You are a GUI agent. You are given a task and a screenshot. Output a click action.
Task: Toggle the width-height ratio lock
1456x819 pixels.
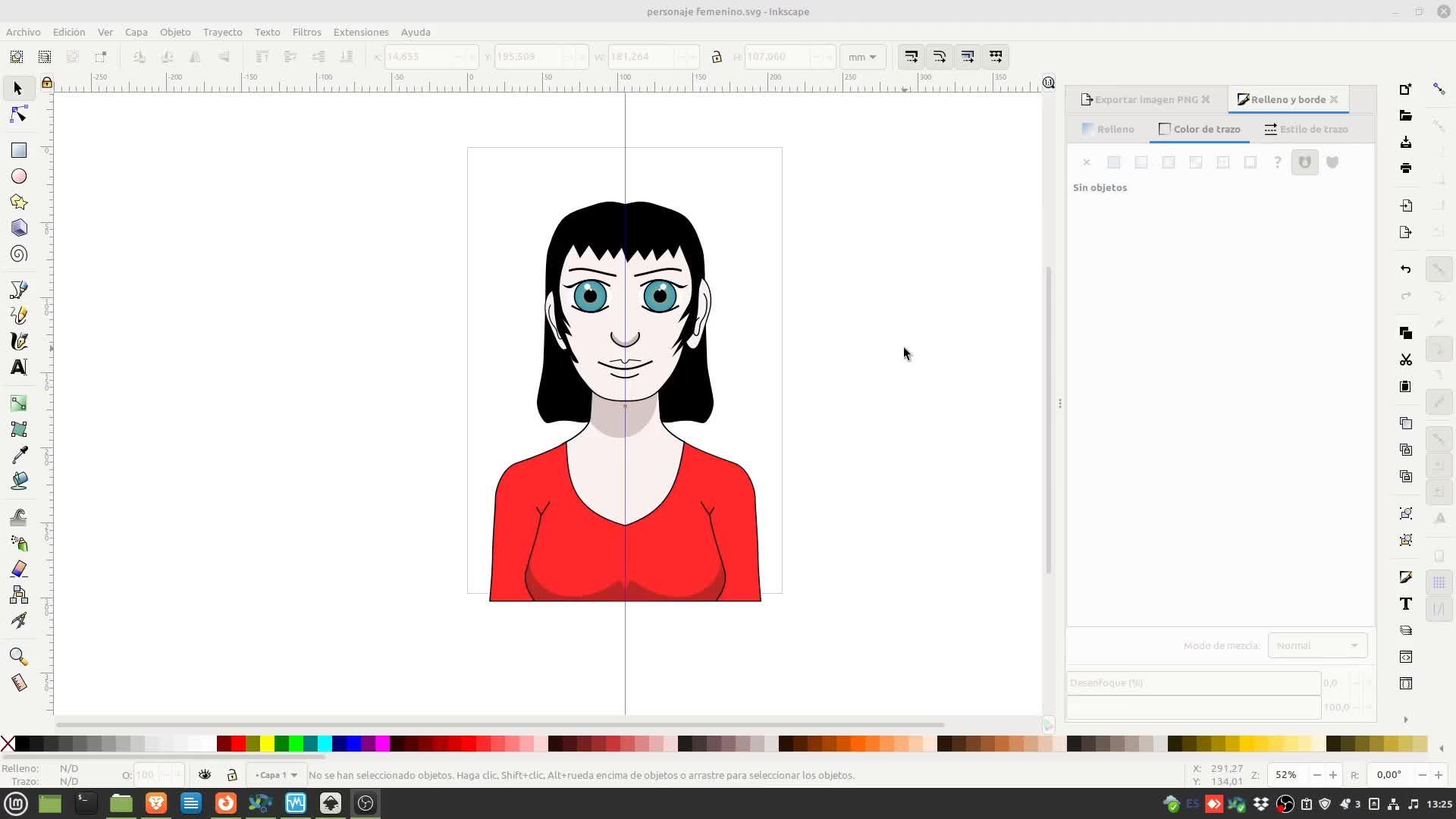tap(717, 57)
